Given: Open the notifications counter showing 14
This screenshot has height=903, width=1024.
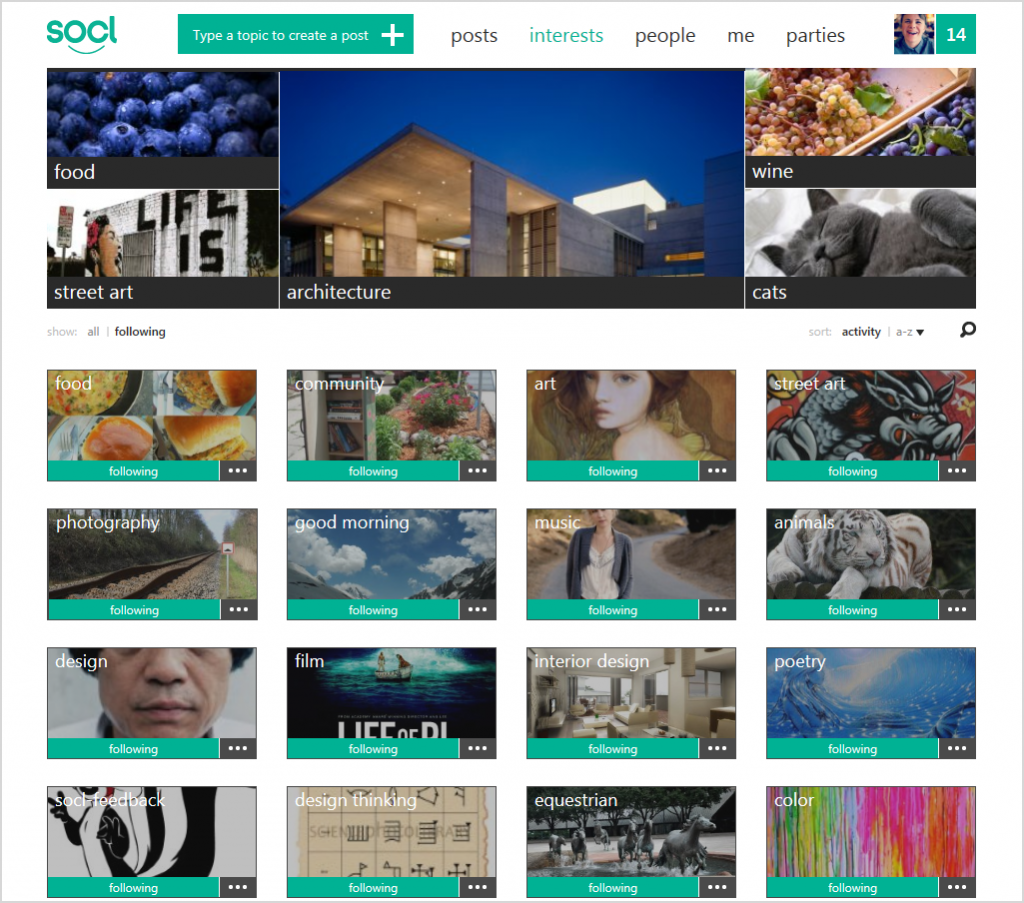Looking at the screenshot, I should [956, 34].
